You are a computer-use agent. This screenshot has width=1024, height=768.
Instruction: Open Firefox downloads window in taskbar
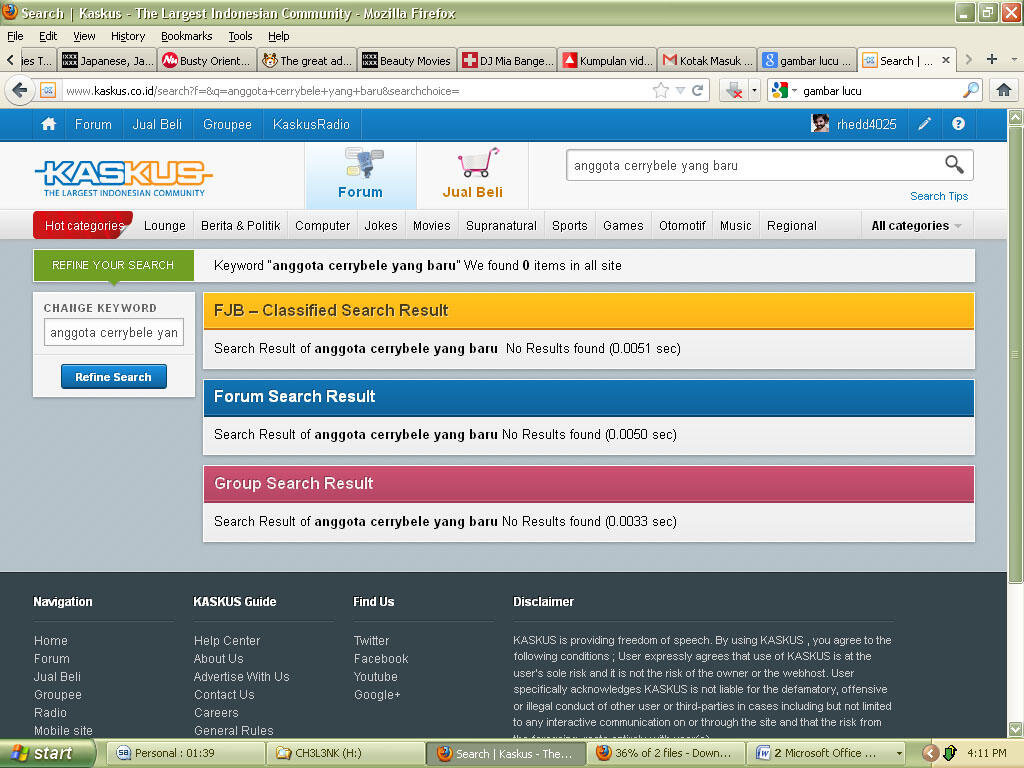pos(665,753)
